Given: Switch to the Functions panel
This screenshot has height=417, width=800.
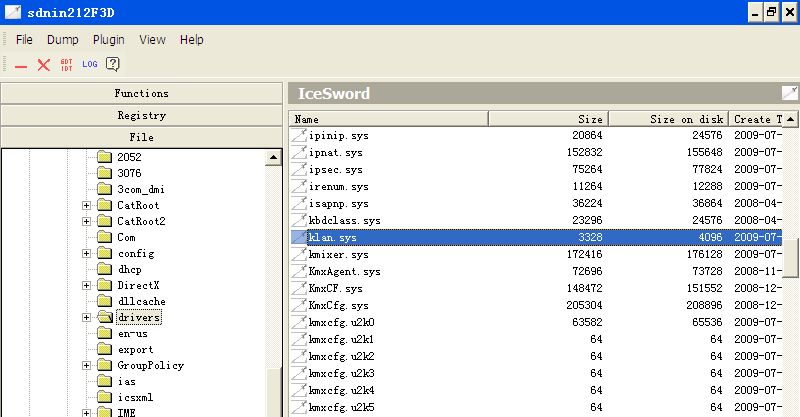Looking at the screenshot, I should 141,93.
